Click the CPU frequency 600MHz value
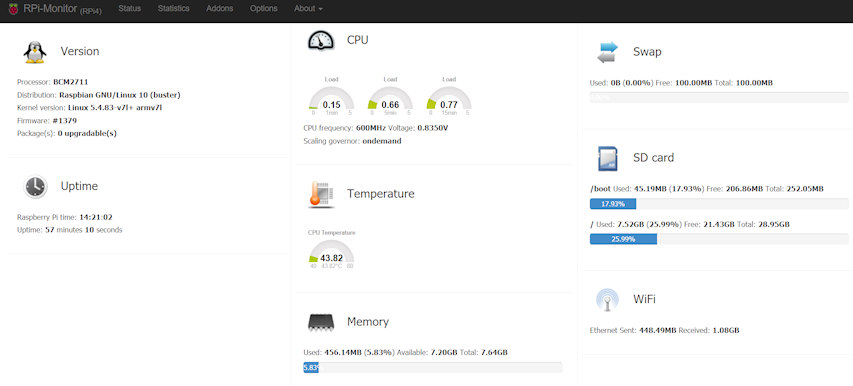 click(370, 128)
